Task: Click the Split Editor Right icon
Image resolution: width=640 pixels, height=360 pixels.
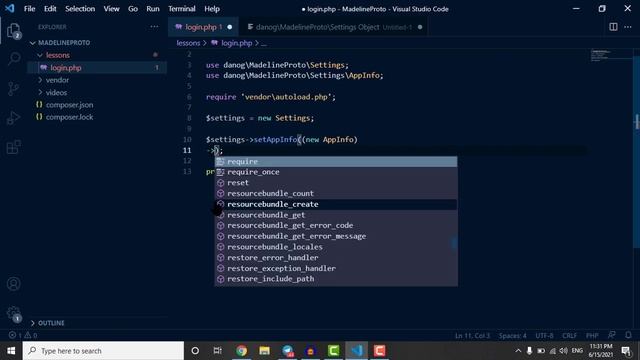Action: pos(613,27)
